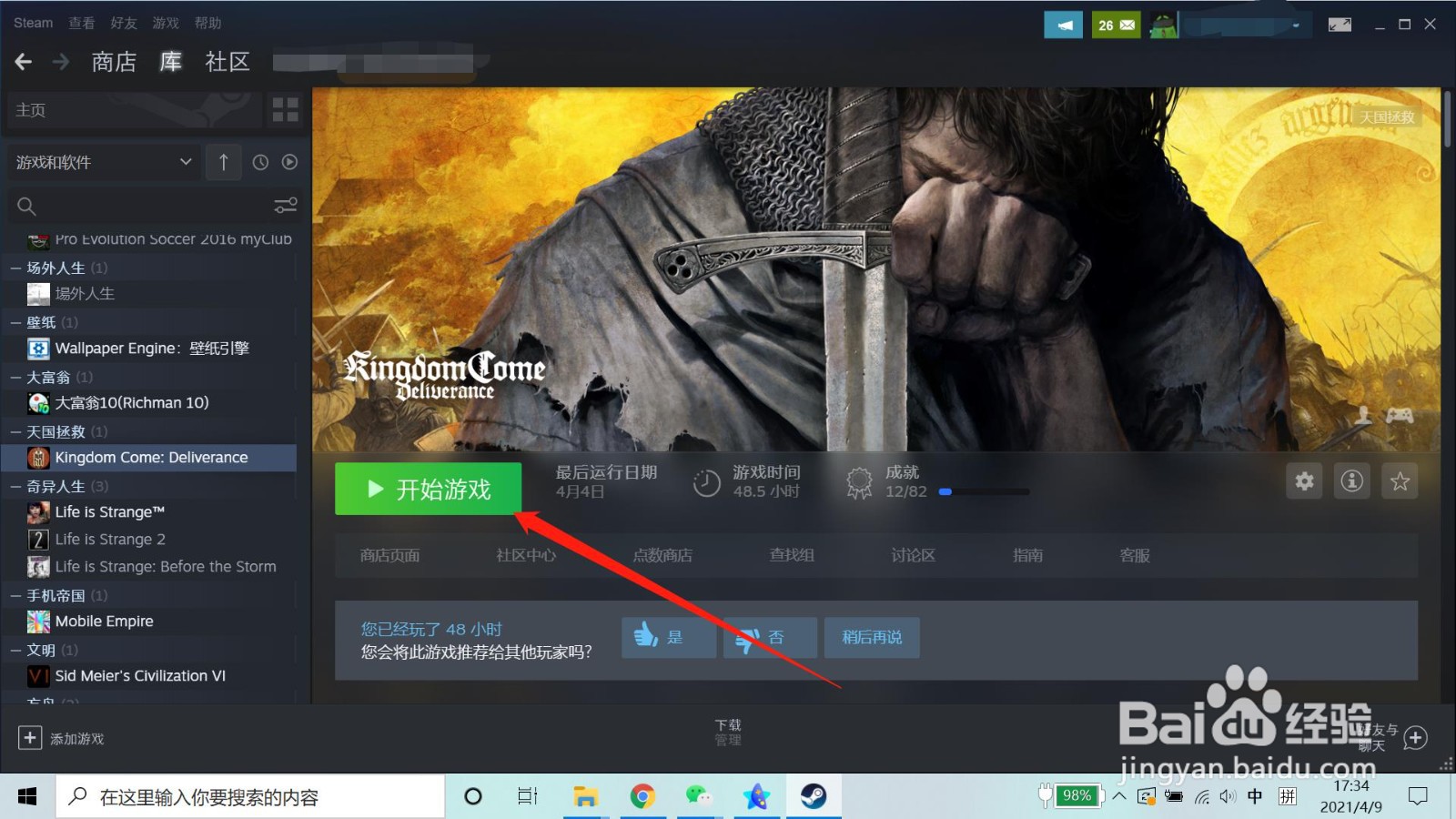The width and height of the screenshot is (1456, 819).
Task: Open the 游戏 menu
Action: 166,23
